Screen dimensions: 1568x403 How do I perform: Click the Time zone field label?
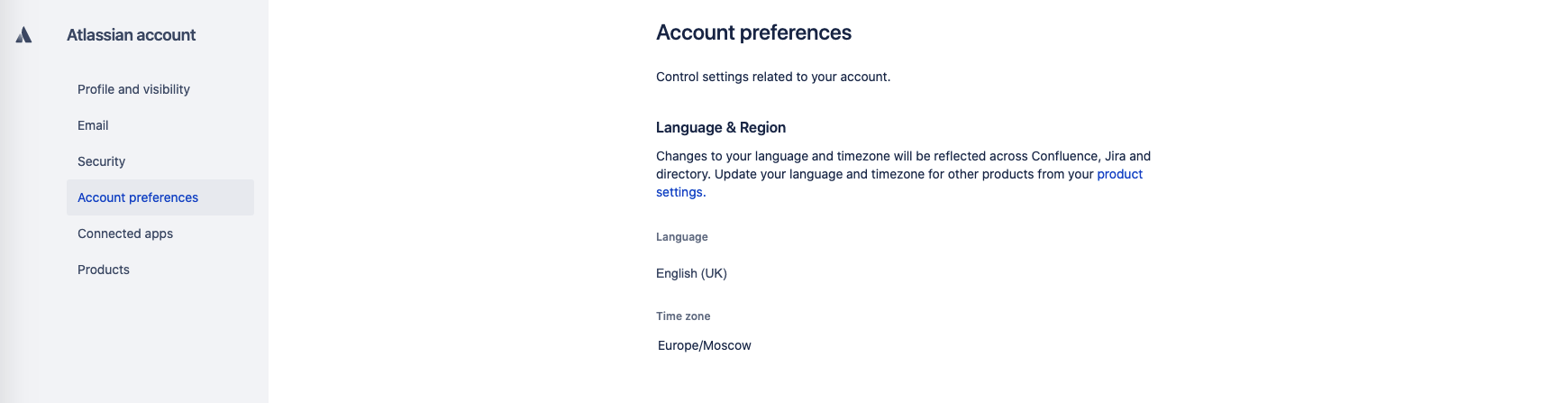point(683,316)
